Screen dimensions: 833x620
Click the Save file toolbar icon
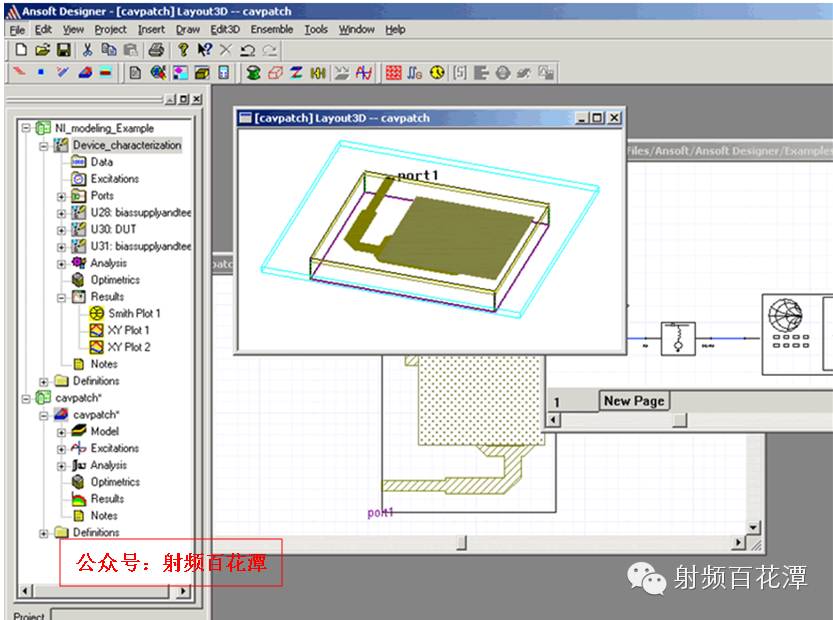[x=63, y=49]
